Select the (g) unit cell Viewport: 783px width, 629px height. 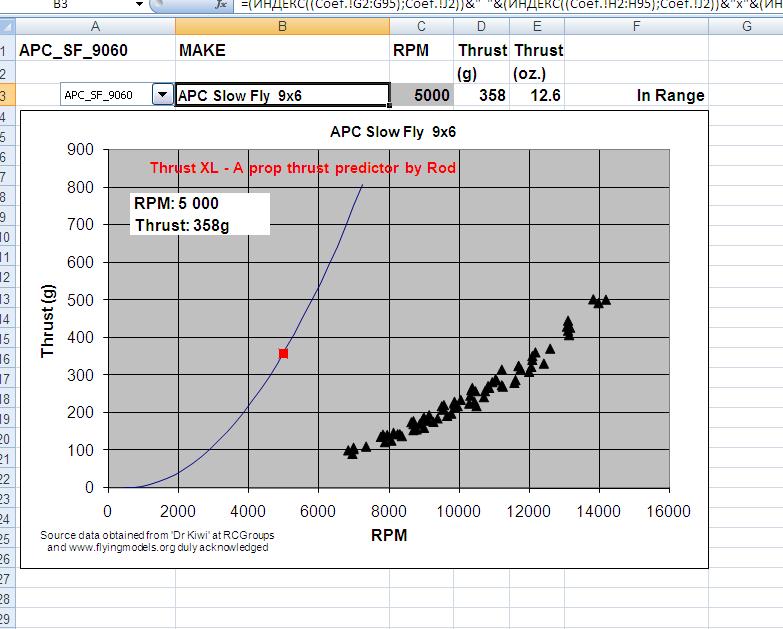coord(481,73)
